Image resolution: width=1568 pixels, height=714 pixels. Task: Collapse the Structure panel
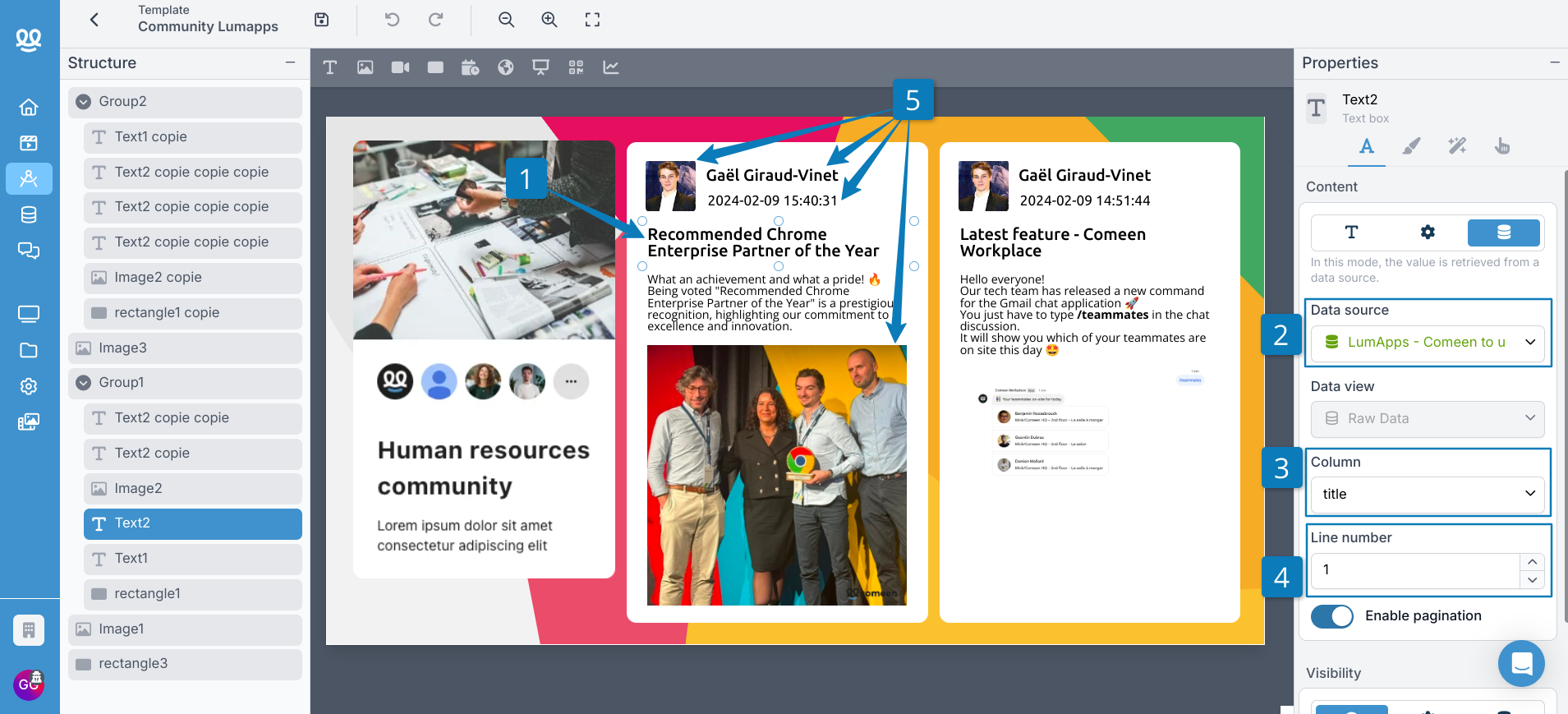pyautogui.click(x=290, y=62)
